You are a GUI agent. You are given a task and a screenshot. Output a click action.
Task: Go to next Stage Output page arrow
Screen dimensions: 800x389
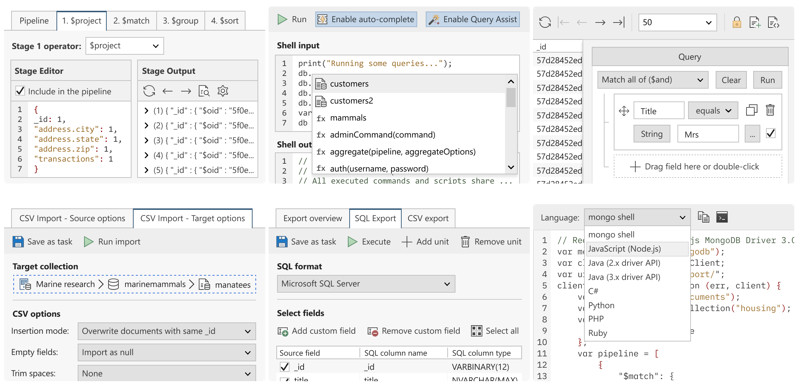point(186,91)
